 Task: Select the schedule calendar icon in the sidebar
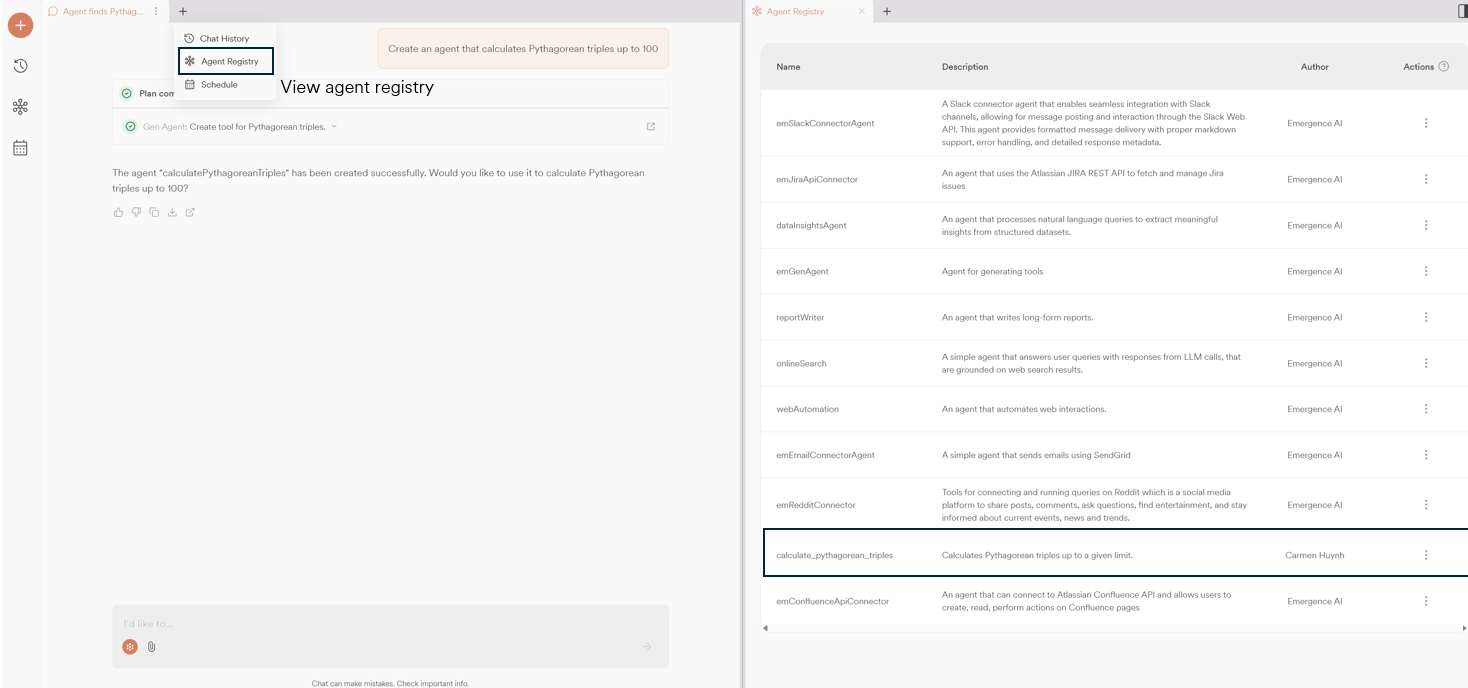coord(20,147)
